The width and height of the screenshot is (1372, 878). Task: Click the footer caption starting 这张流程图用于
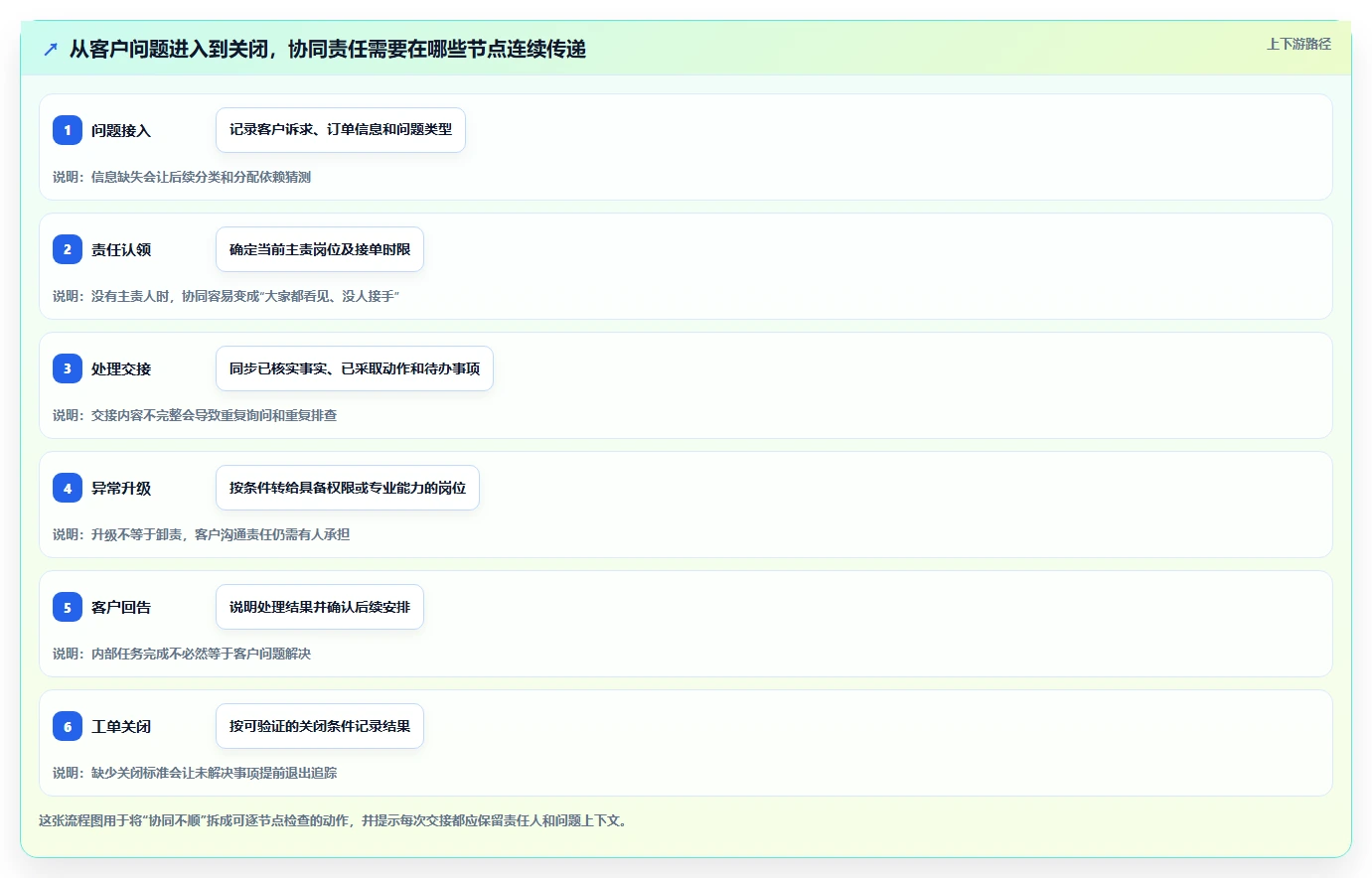[x=336, y=820]
